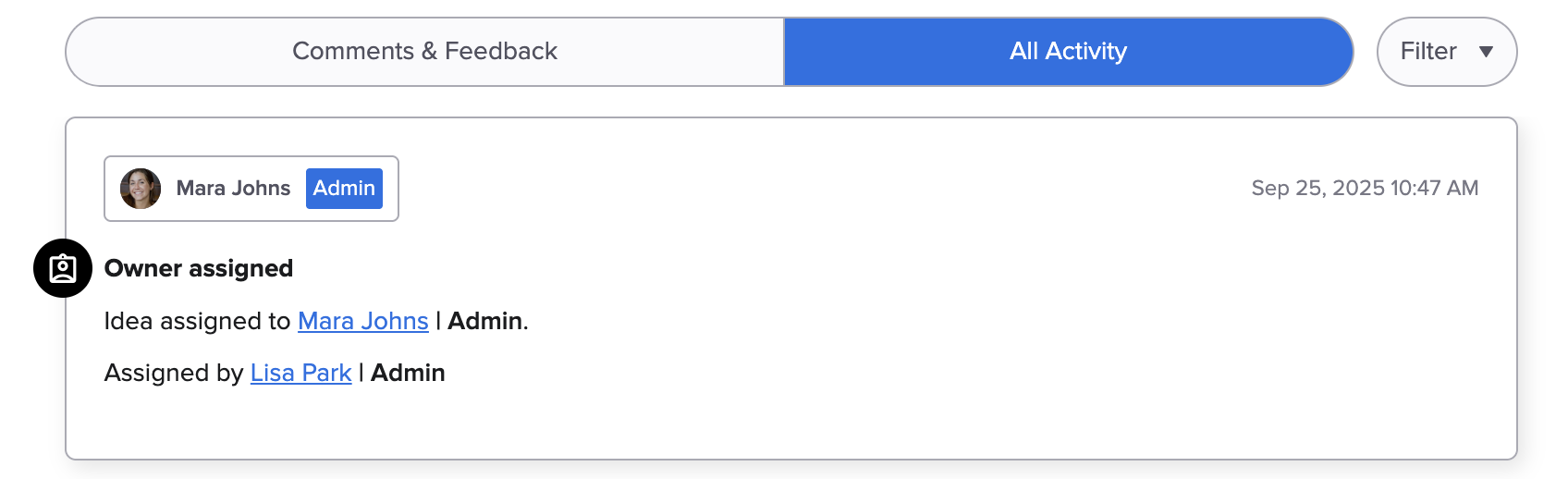Click the 'Idea assigned to' text
Image resolution: width=1568 pixels, height=479 pixels.
197,321
